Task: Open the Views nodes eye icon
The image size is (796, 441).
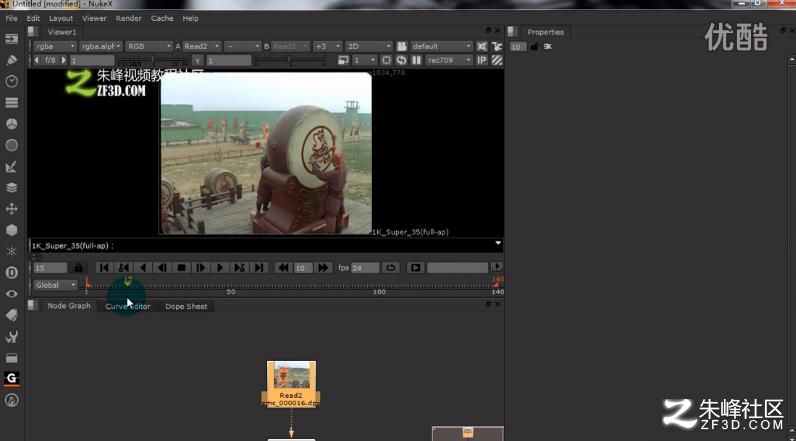Action: coord(11,294)
